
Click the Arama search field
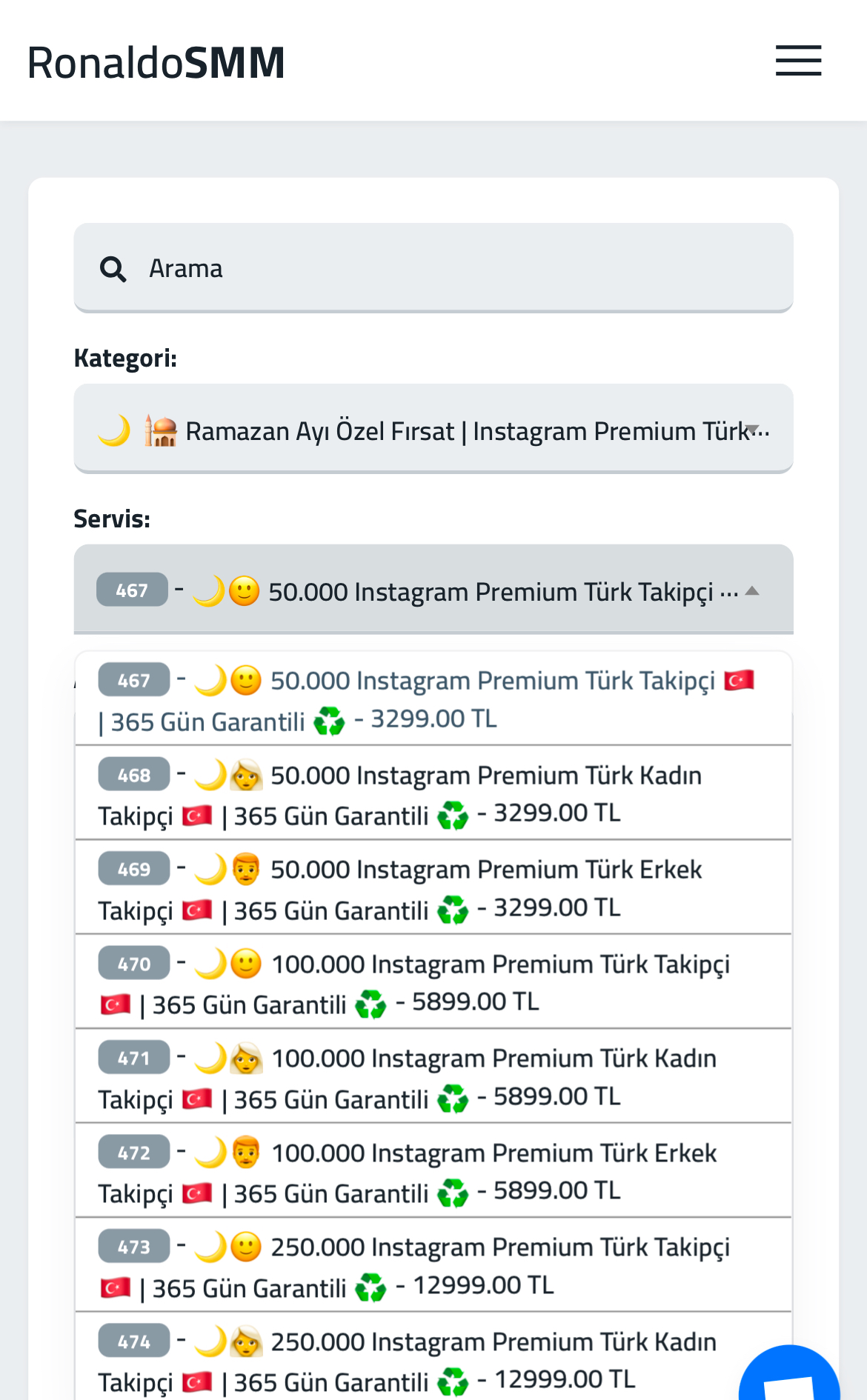433,267
